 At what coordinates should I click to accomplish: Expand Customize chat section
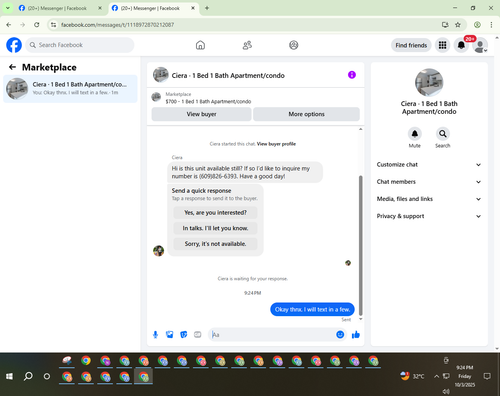(x=429, y=165)
